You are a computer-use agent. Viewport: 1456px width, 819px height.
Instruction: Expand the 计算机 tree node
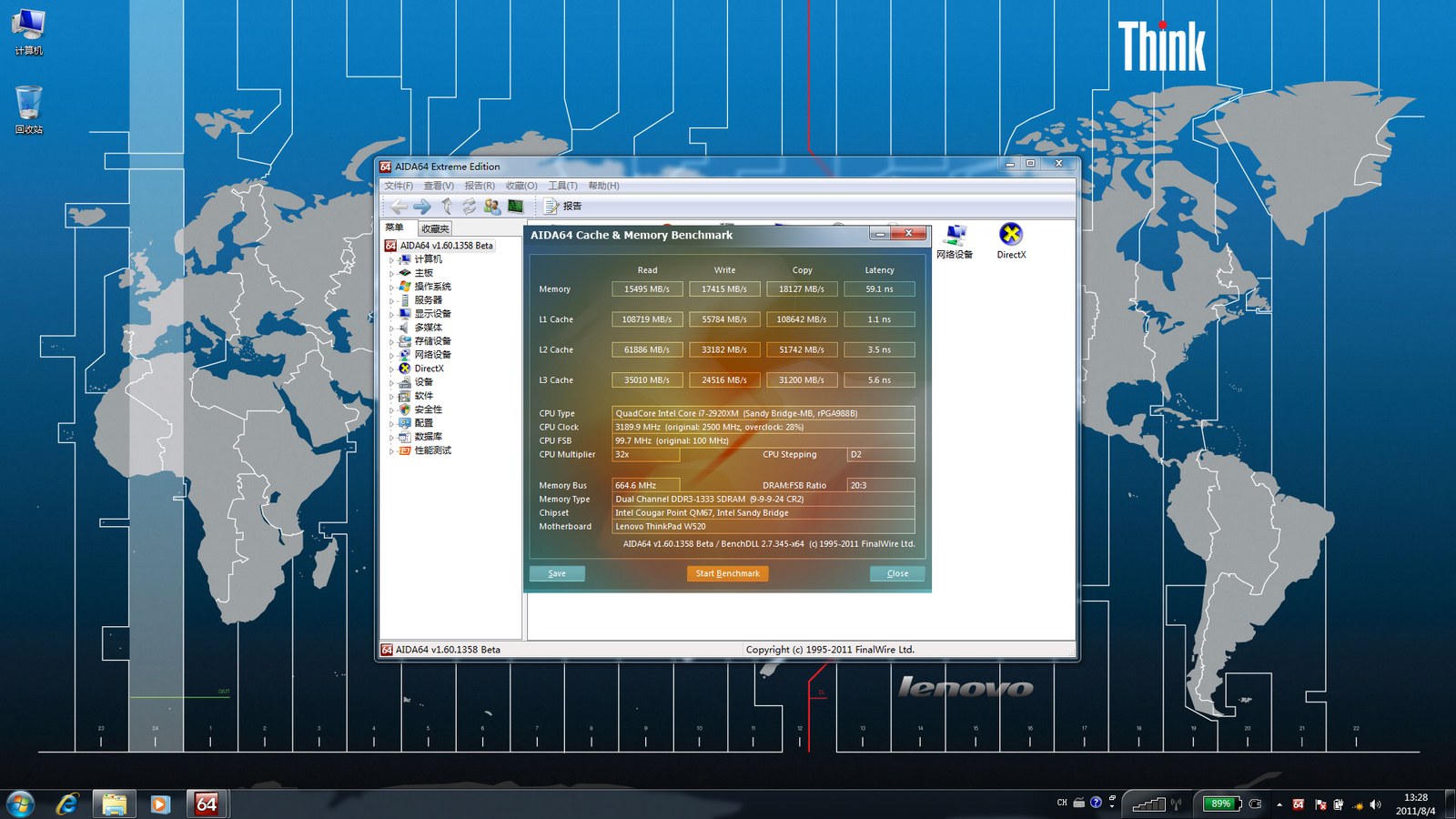391,260
